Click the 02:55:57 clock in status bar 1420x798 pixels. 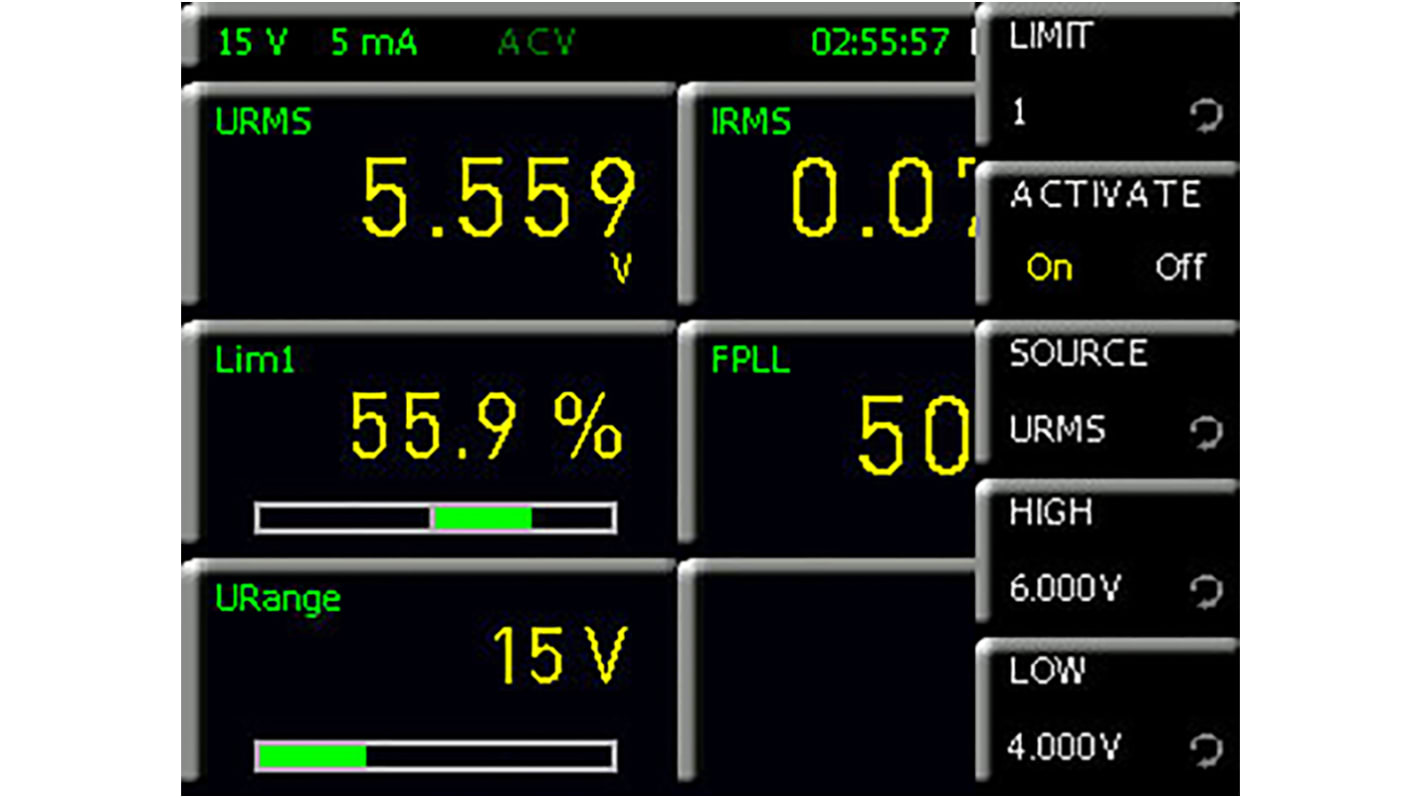pyautogui.click(x=881, y=43)
